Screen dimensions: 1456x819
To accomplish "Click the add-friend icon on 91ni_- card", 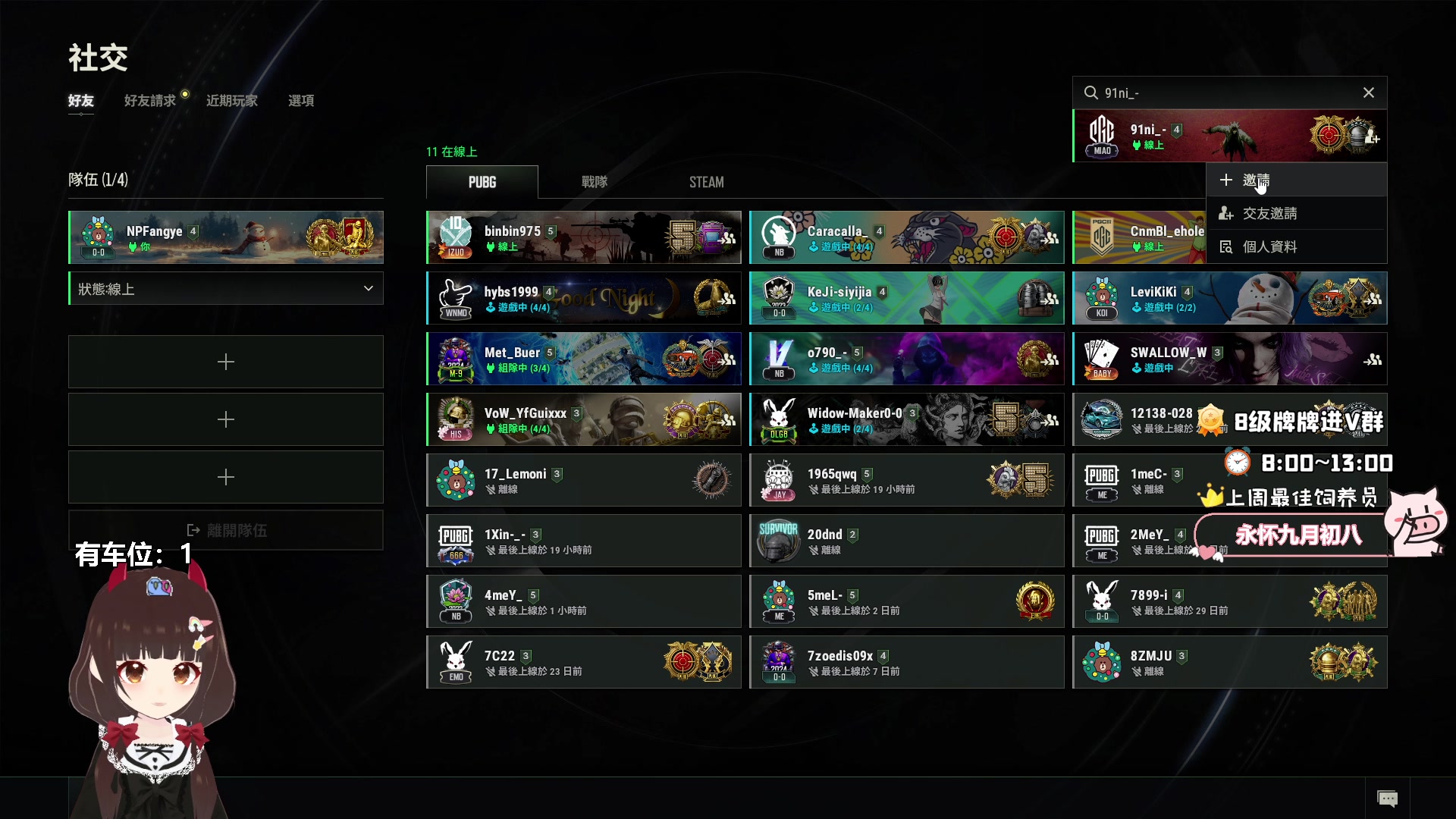I will [x=1372, y=137].
